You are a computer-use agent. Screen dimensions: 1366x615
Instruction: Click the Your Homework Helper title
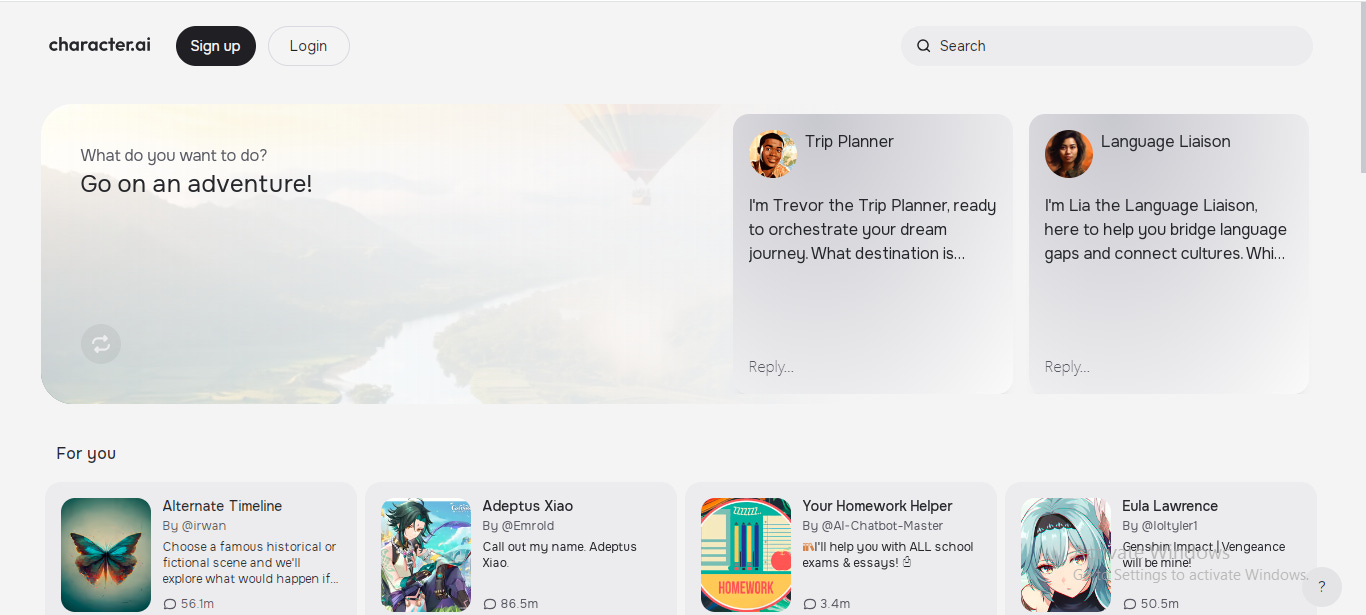878,506
